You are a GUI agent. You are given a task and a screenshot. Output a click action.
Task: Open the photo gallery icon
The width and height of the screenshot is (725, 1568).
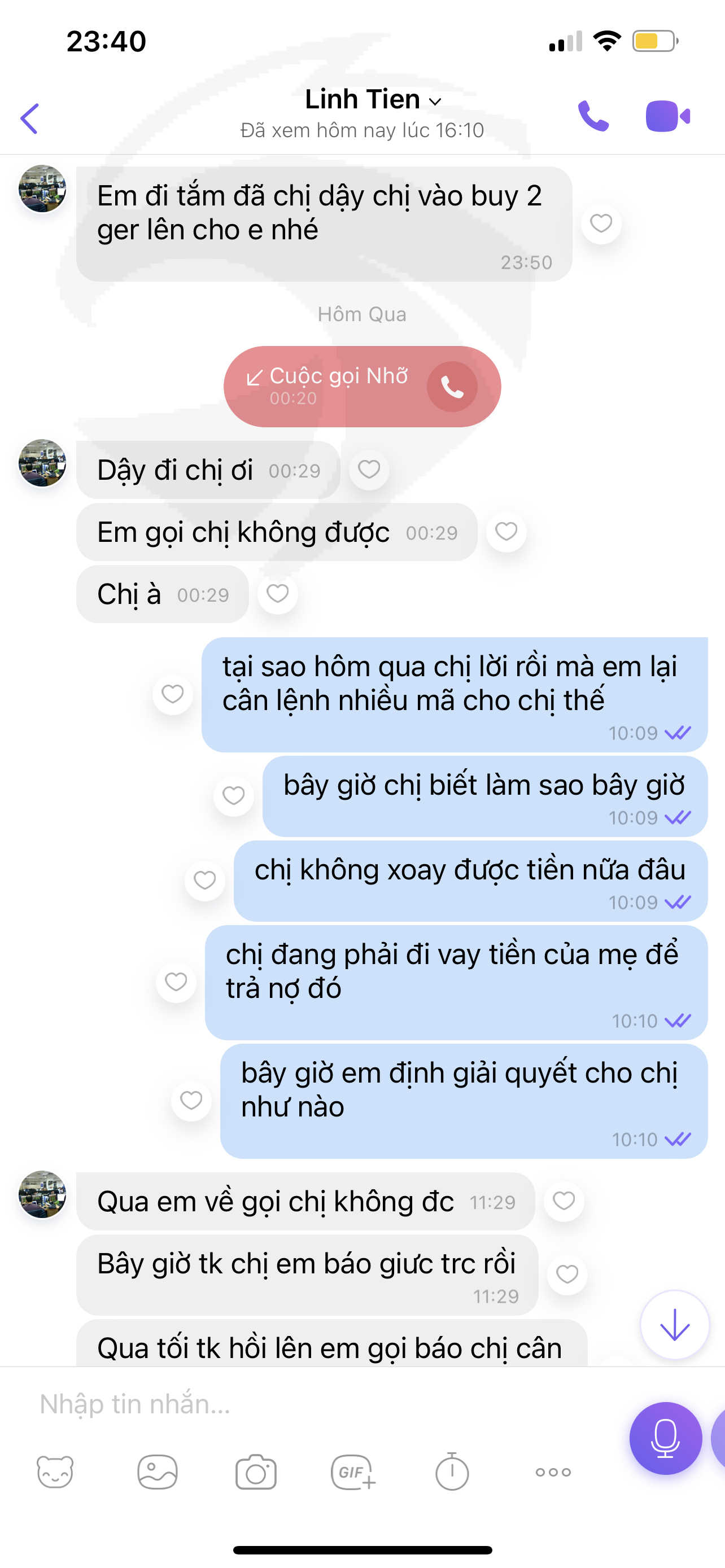pos(157,1472)
